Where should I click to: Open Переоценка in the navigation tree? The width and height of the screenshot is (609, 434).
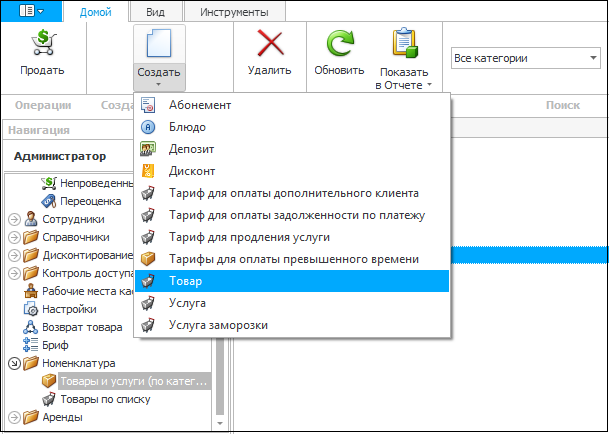[x=90, y=201]
